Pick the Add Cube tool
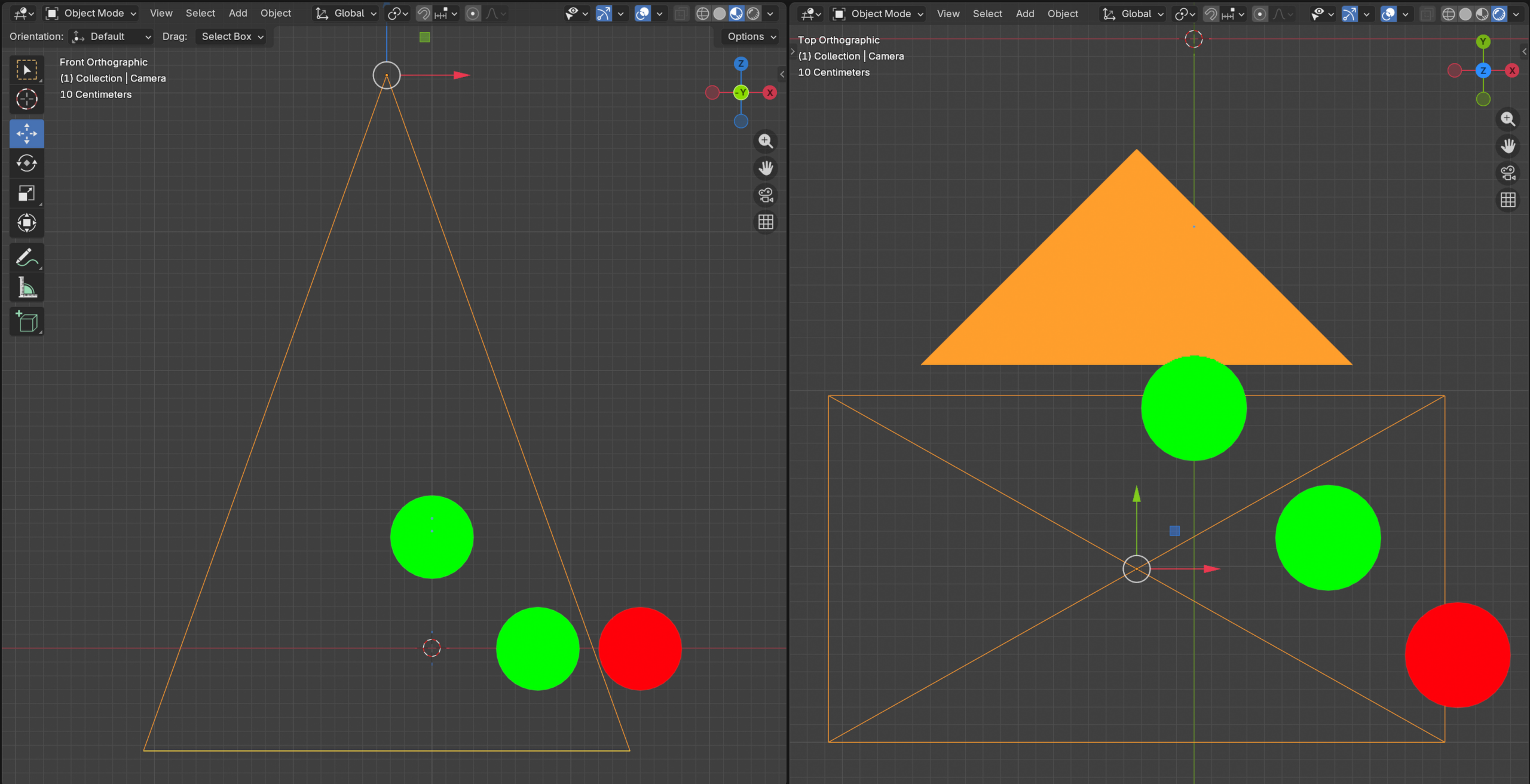1530x784 pixels. 26,321
